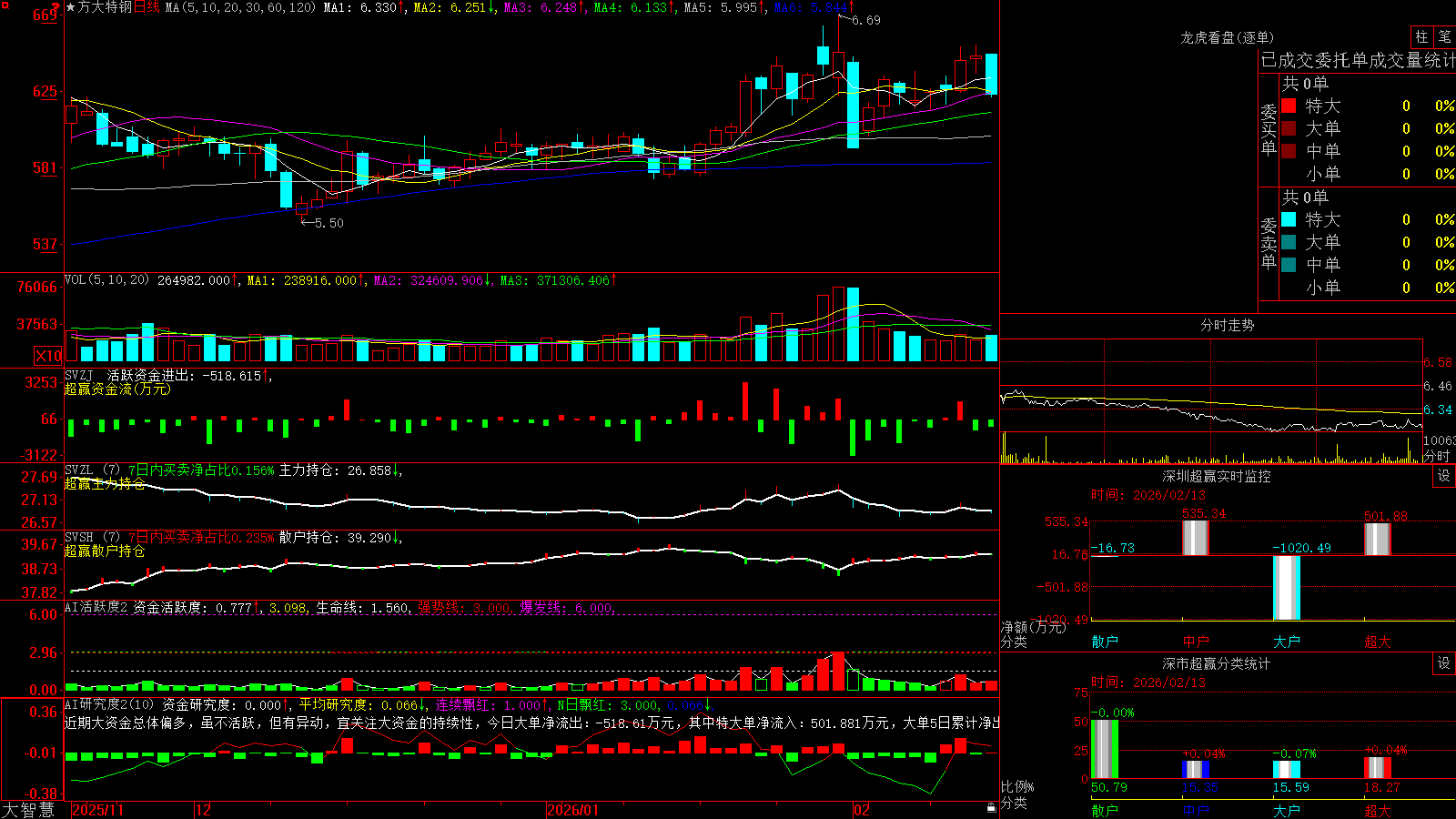The image size is (1456, 819).
Task: Click the 02 month timeline marker
Action: coord(861,810)
